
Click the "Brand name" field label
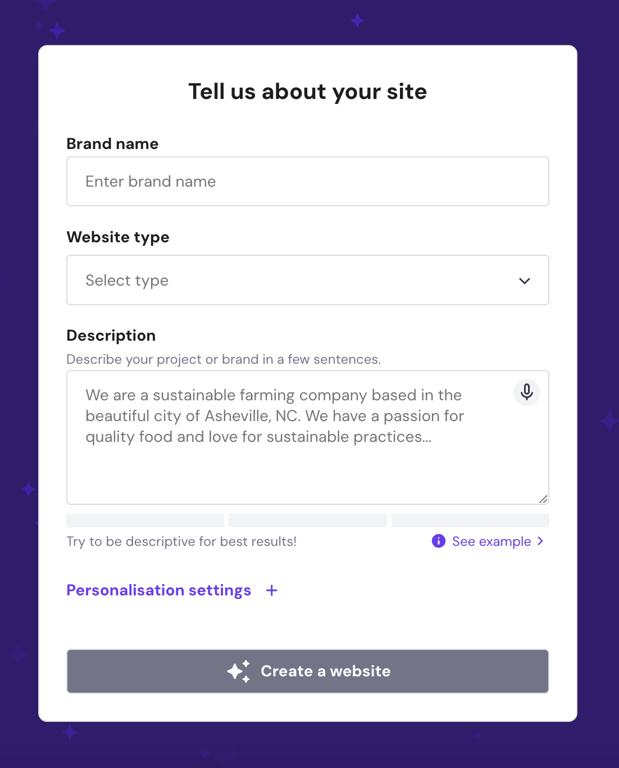click(112, 144)
